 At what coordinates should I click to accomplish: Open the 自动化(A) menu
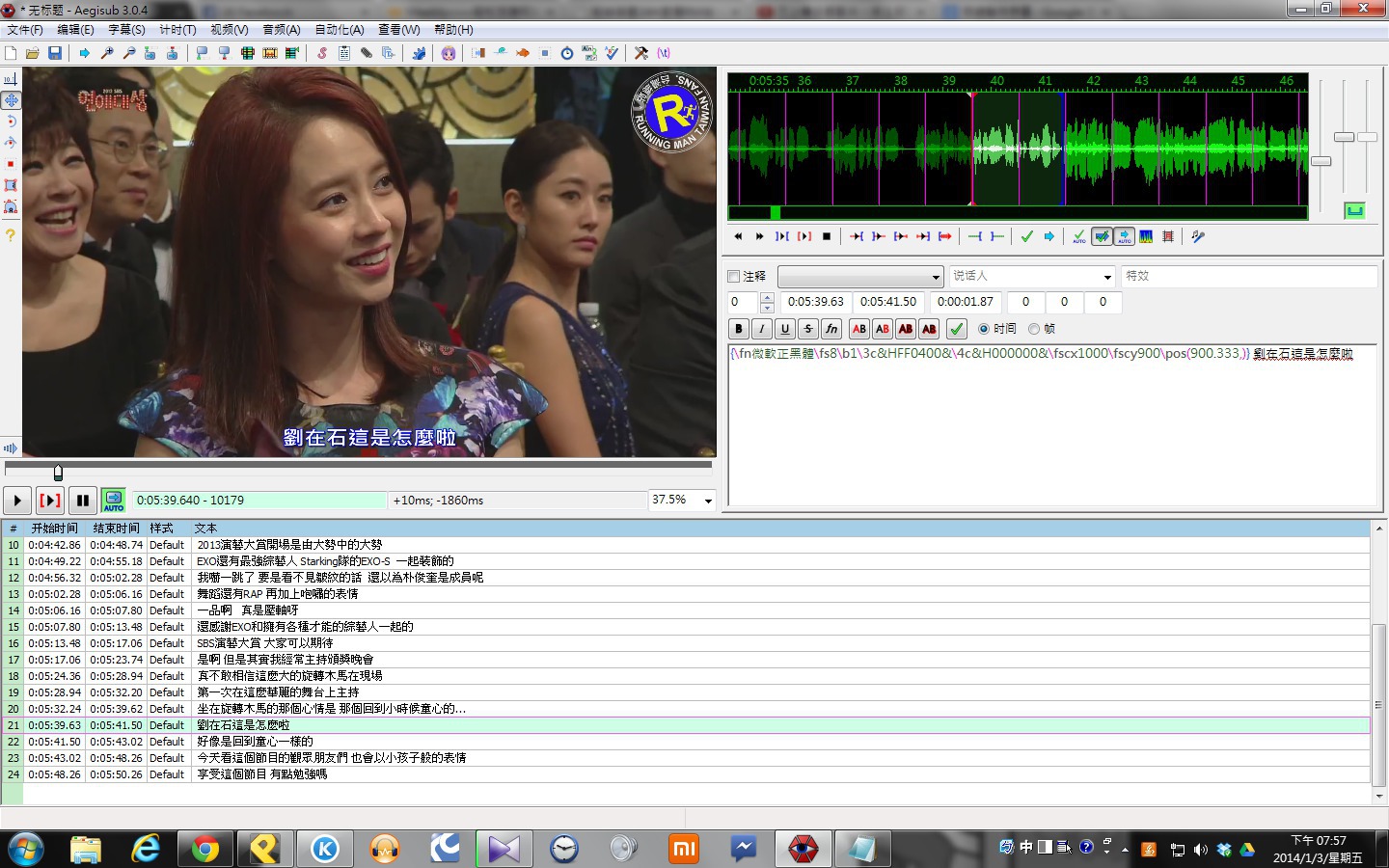(x=340, y=30)
